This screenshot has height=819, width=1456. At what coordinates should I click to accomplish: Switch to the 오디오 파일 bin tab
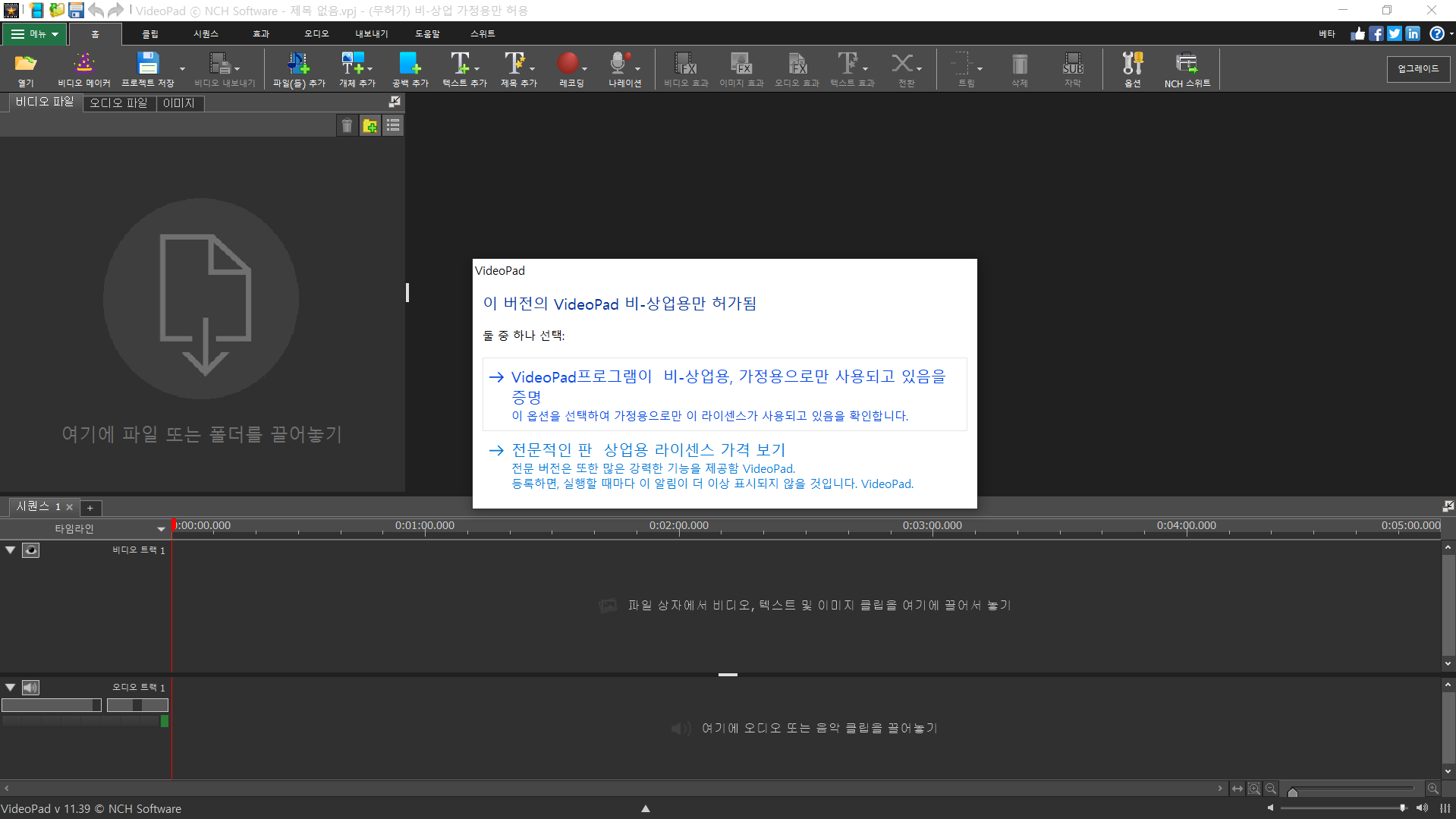118,103
